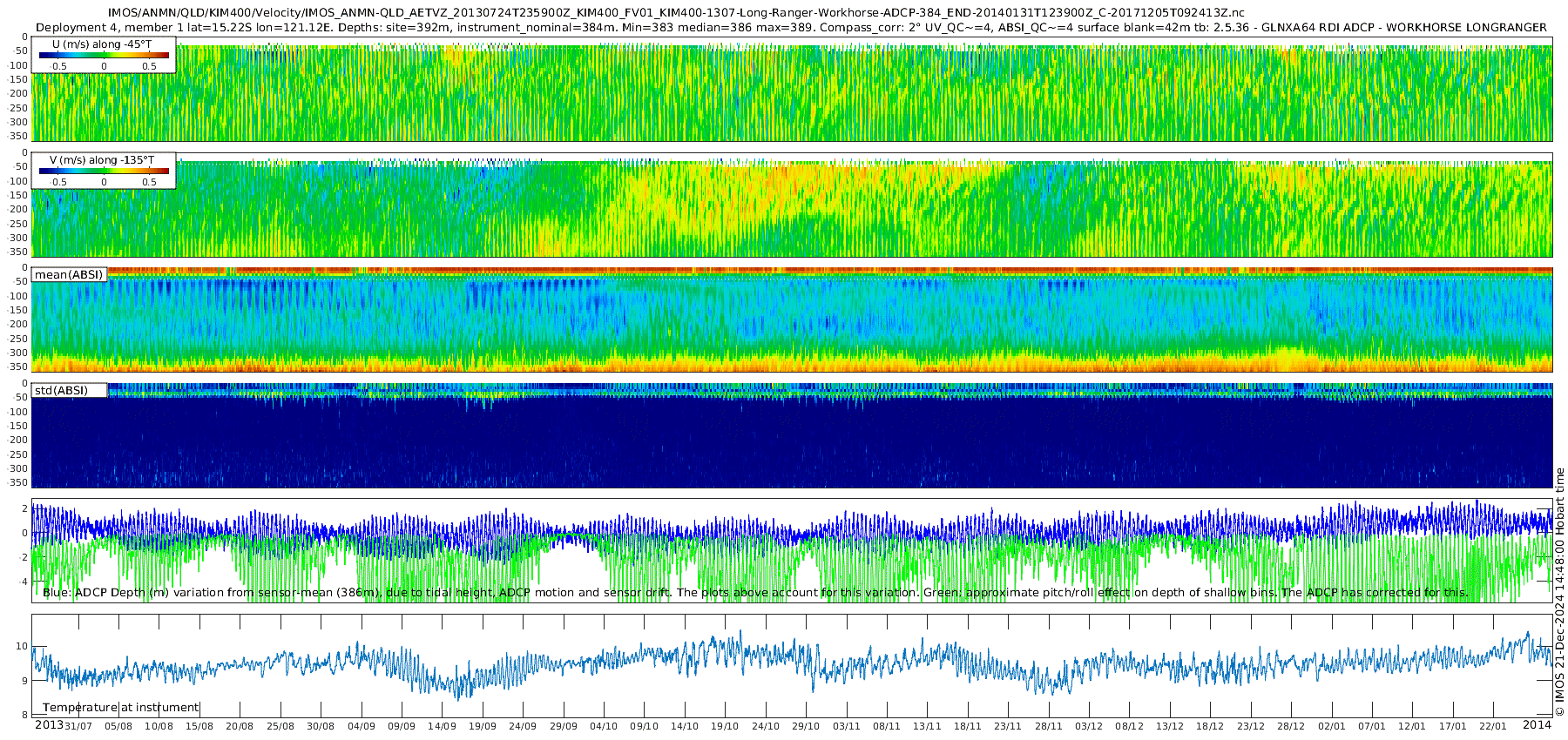The height and width of the screenshot is (740, 1568).
Task: Click the temperature axis value 10
Action: pos(22,646)
